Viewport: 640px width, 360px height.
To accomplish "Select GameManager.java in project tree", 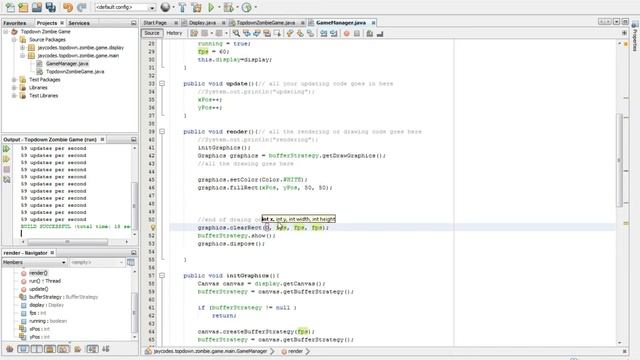I will point(67,64).
